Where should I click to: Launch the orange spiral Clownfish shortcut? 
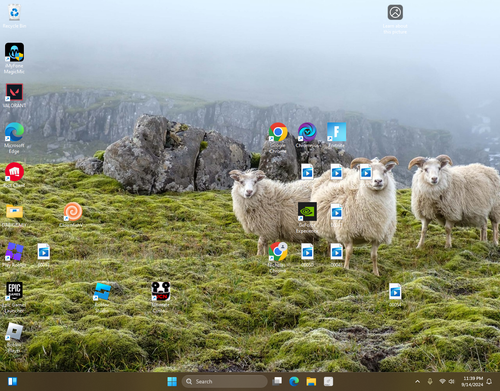(73, 212)
